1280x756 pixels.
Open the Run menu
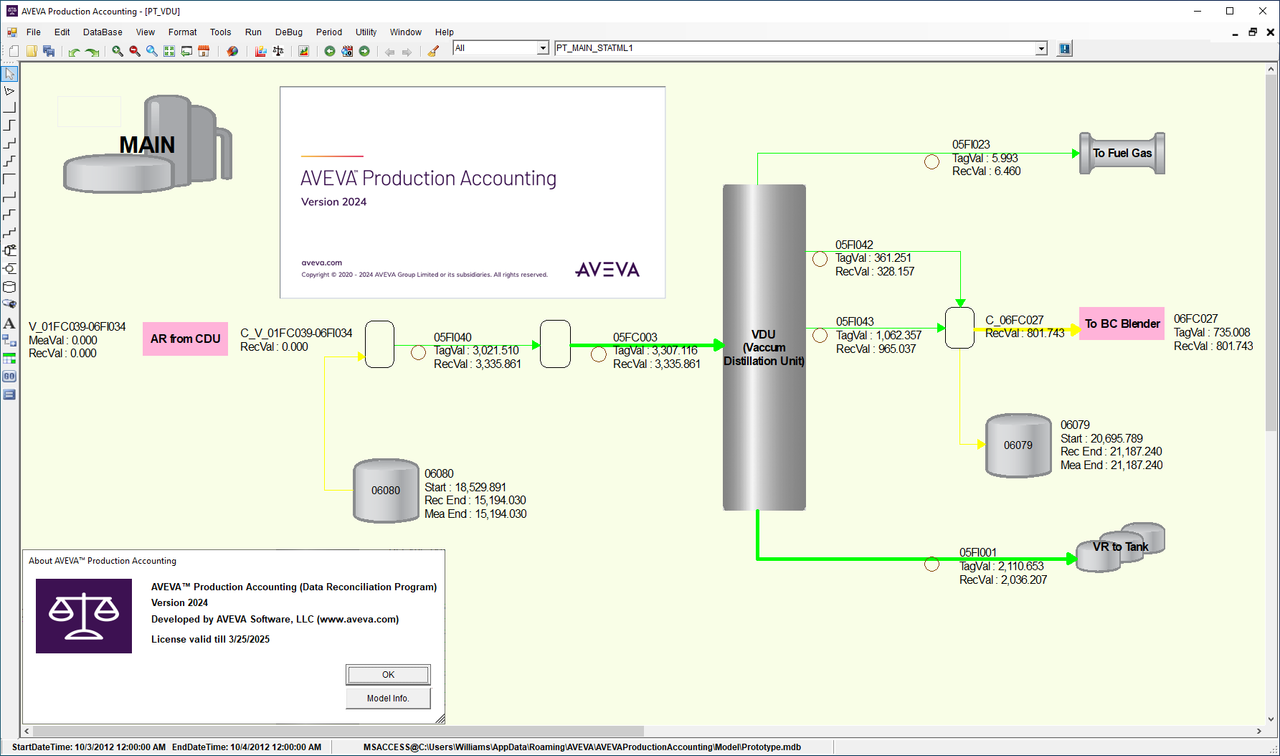point(253,32)
